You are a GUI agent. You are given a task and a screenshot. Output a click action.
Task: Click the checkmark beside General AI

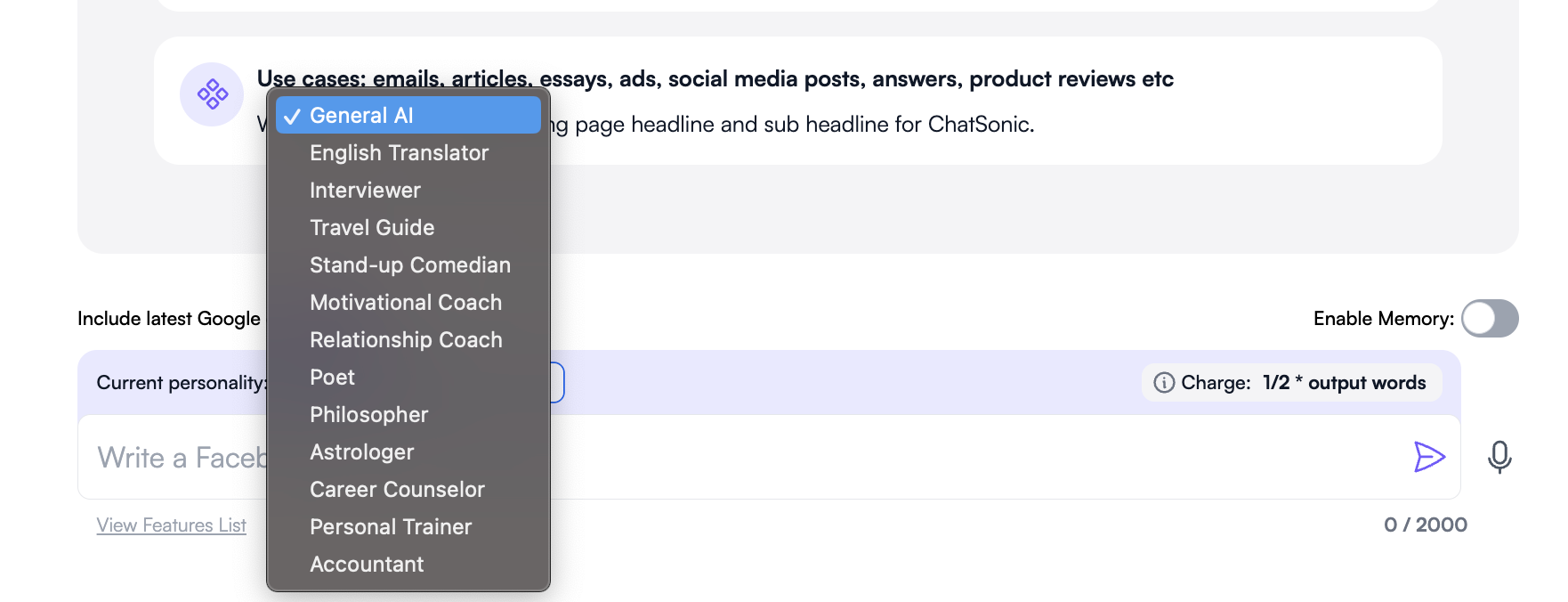click(x=294, y=114)
